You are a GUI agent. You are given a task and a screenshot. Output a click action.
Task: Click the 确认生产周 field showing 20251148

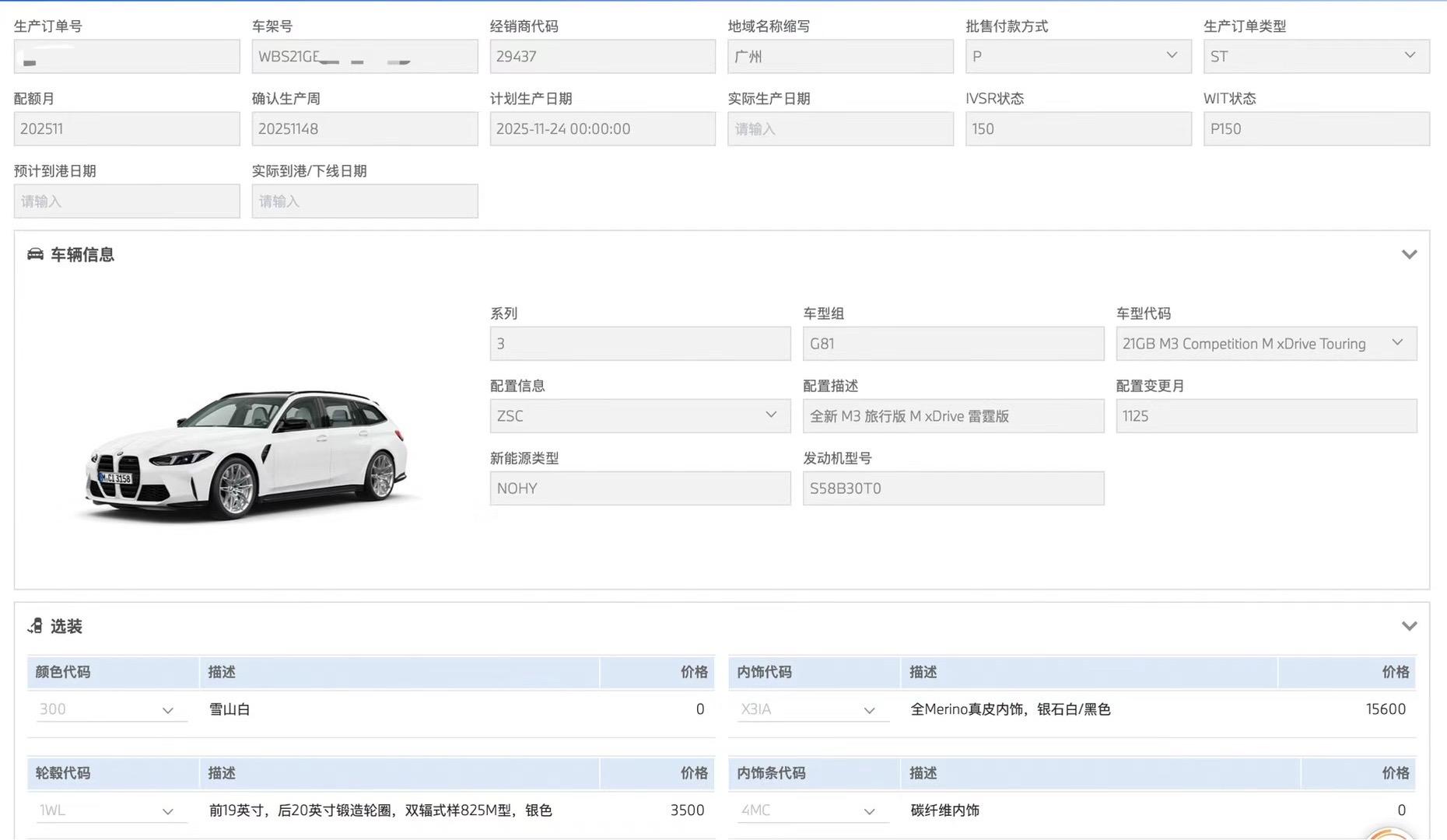click(x=365, y=128)
